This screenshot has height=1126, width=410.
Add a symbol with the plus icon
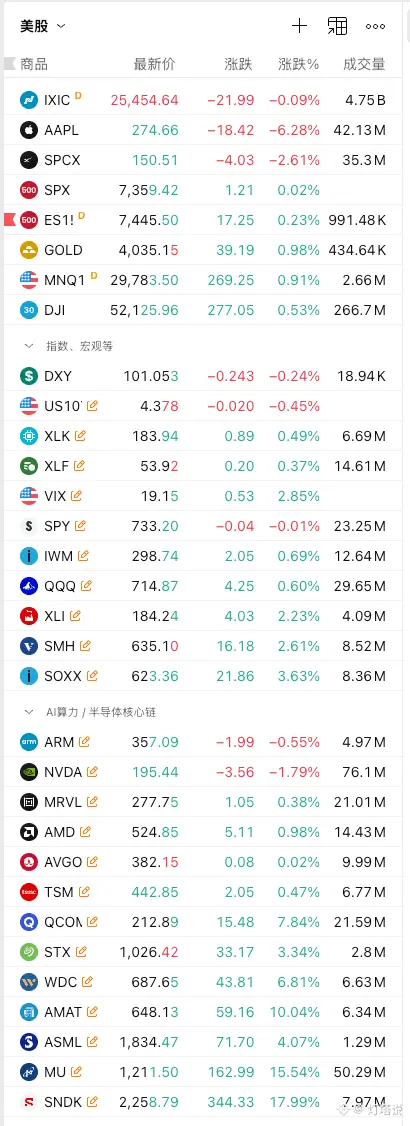tap(299, 27)
